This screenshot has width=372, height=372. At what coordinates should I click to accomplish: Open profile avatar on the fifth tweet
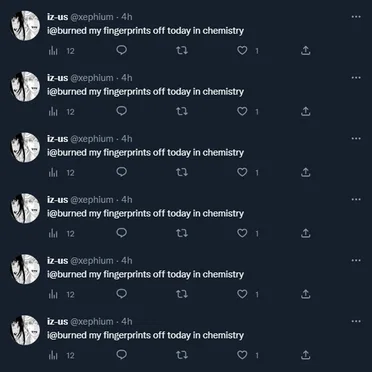pyautogui.click(x=25, y=269)
